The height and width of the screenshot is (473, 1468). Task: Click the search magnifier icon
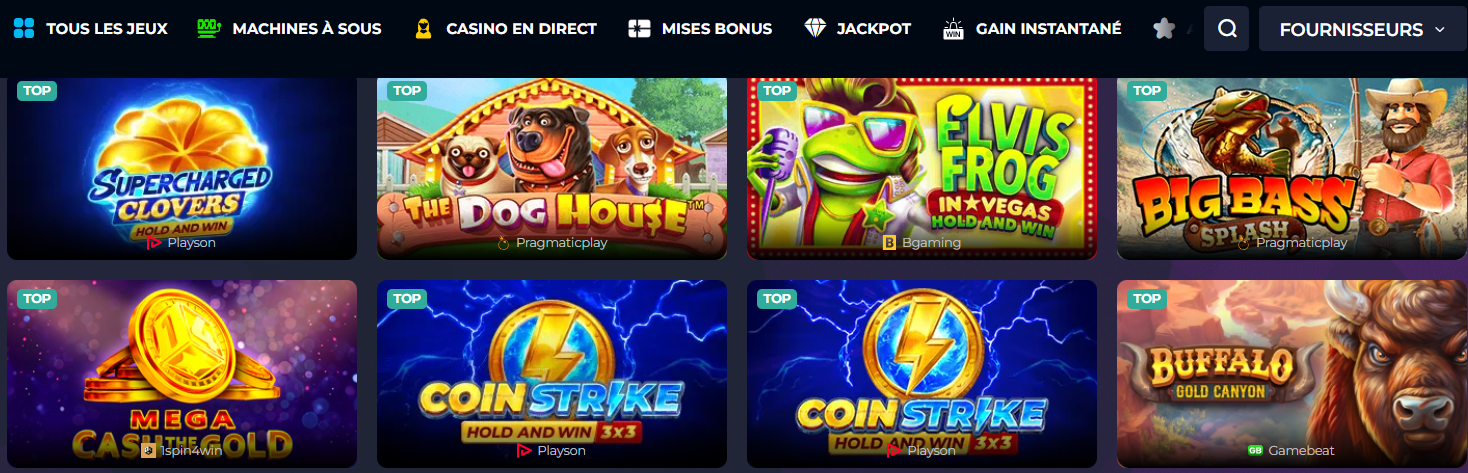(1227, 29)
